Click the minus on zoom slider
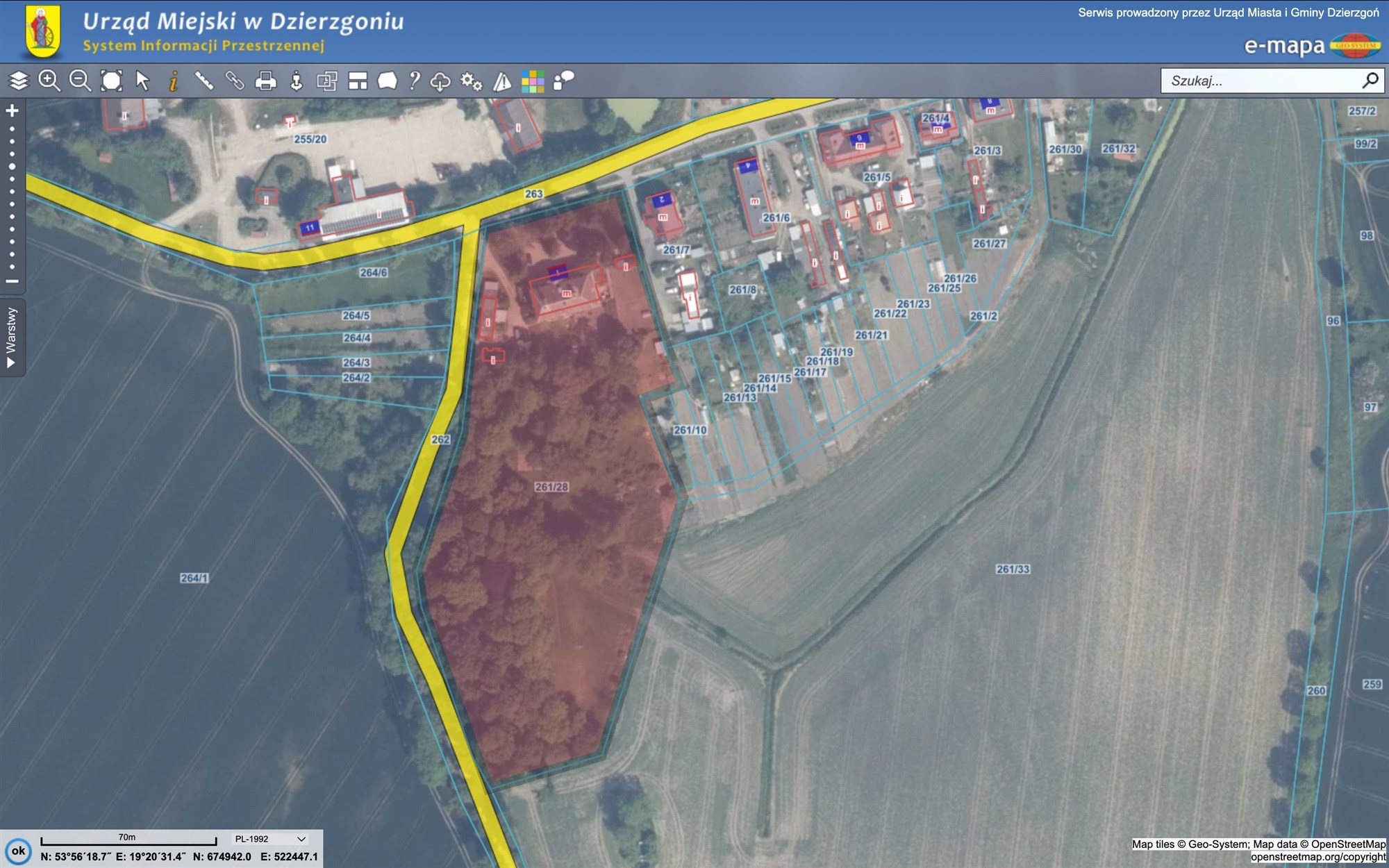This screenshot has height=868, width=1389. [x=12, y=281]
